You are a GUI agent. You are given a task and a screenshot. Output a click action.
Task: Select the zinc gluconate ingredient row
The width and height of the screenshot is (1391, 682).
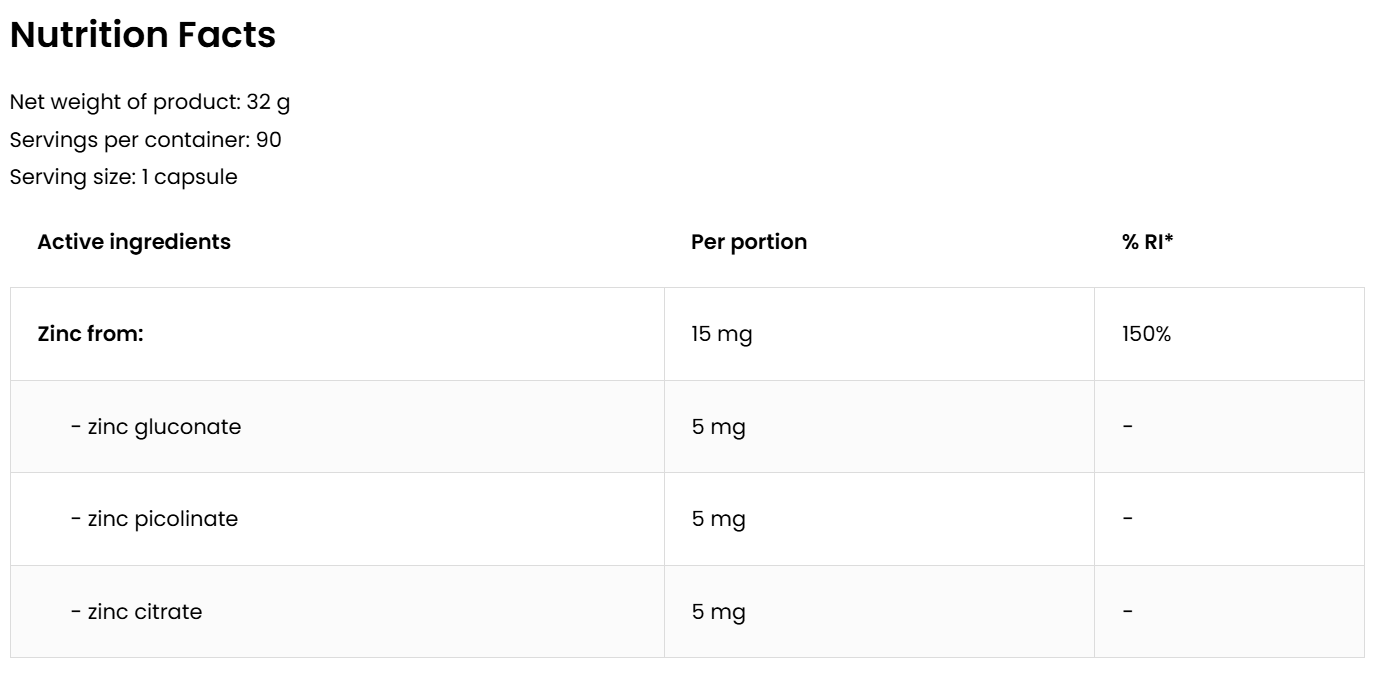(156, 427)
